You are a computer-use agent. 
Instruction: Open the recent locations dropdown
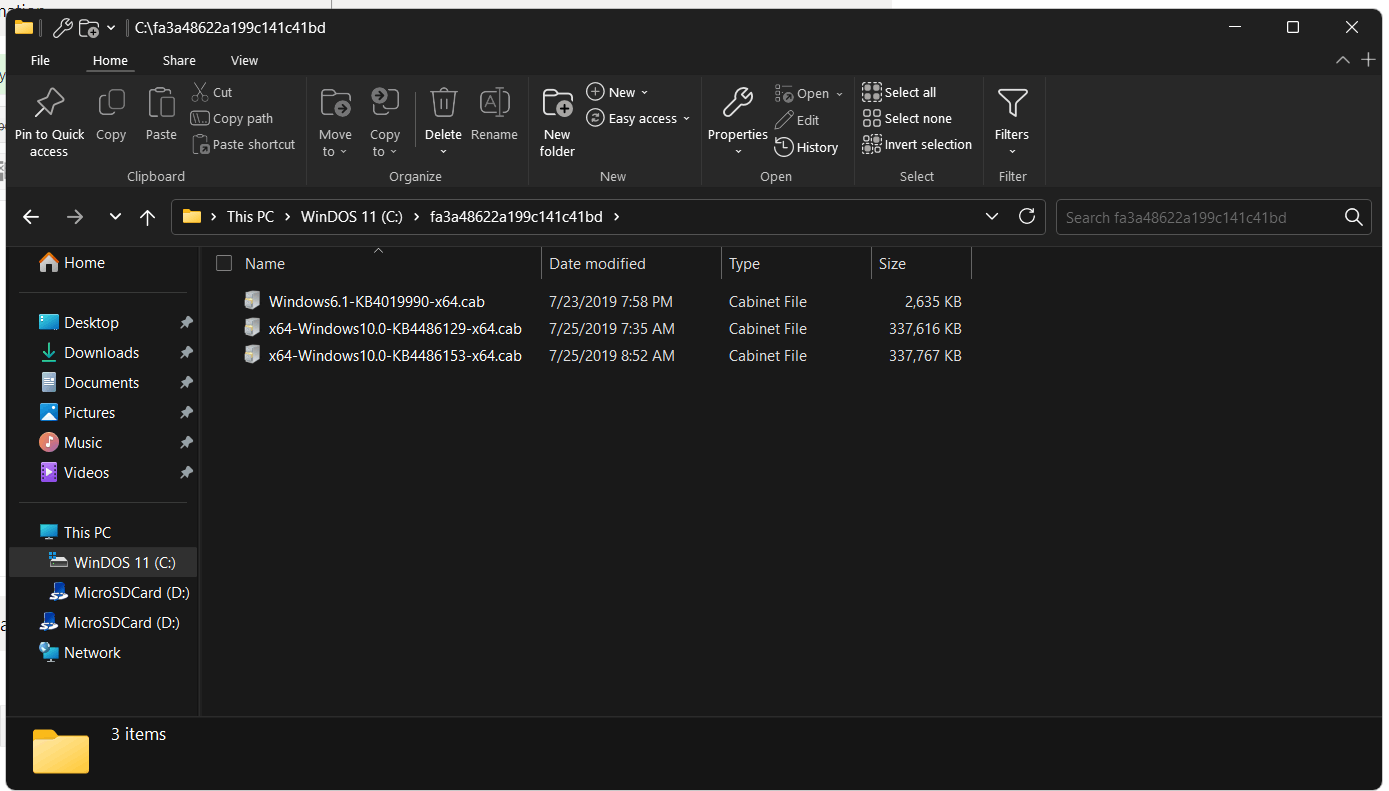(115, 217)
